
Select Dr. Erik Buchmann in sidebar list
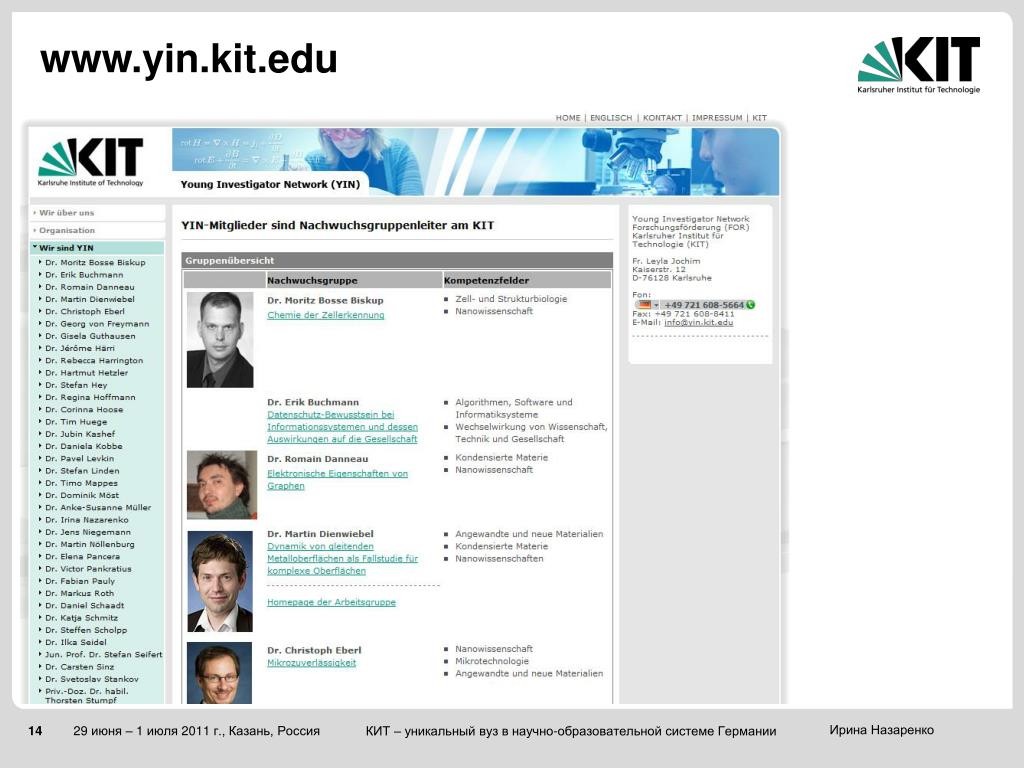click(84, 275)
